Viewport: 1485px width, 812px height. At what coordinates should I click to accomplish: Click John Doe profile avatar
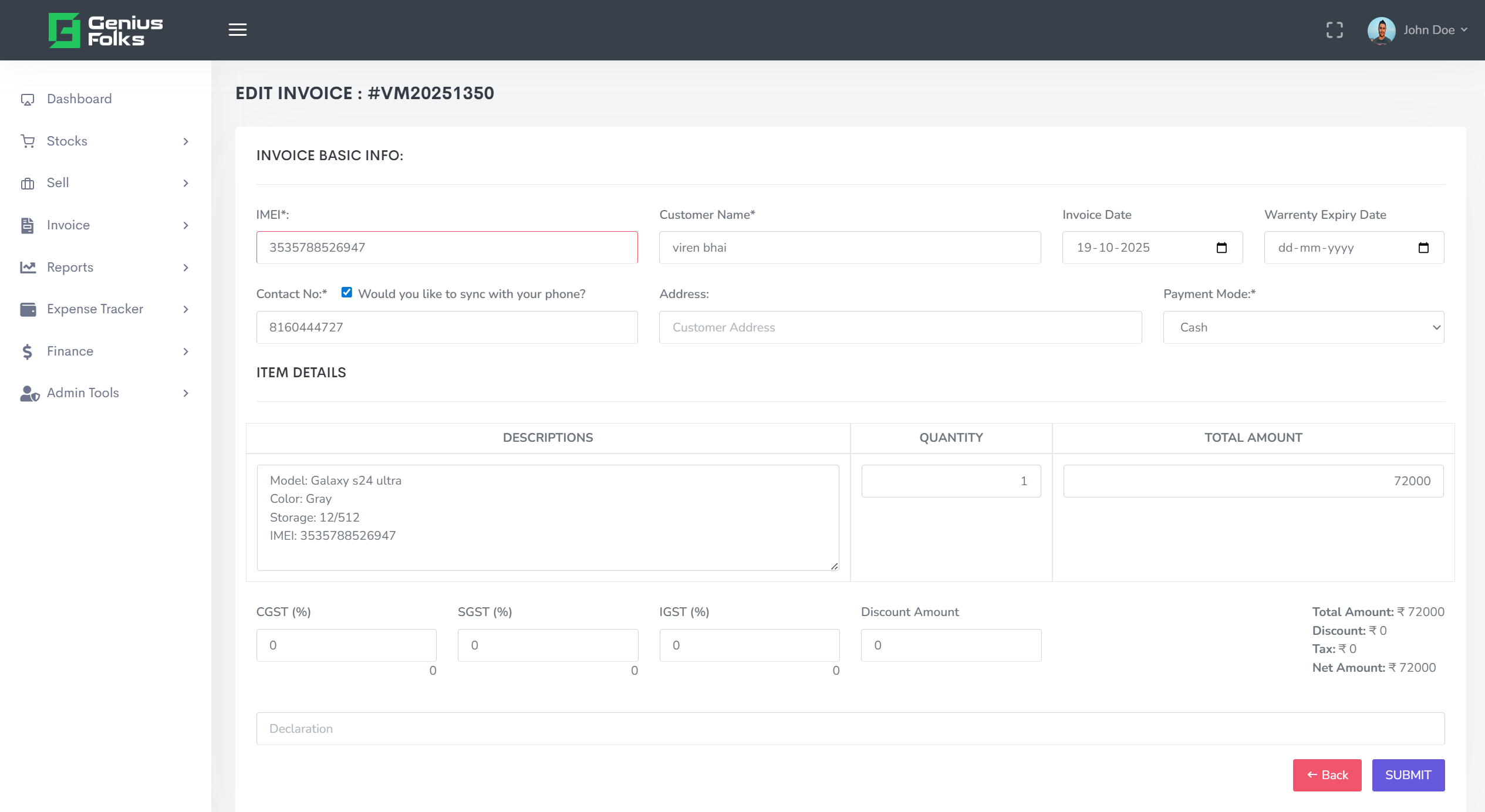coord(1381,30)
